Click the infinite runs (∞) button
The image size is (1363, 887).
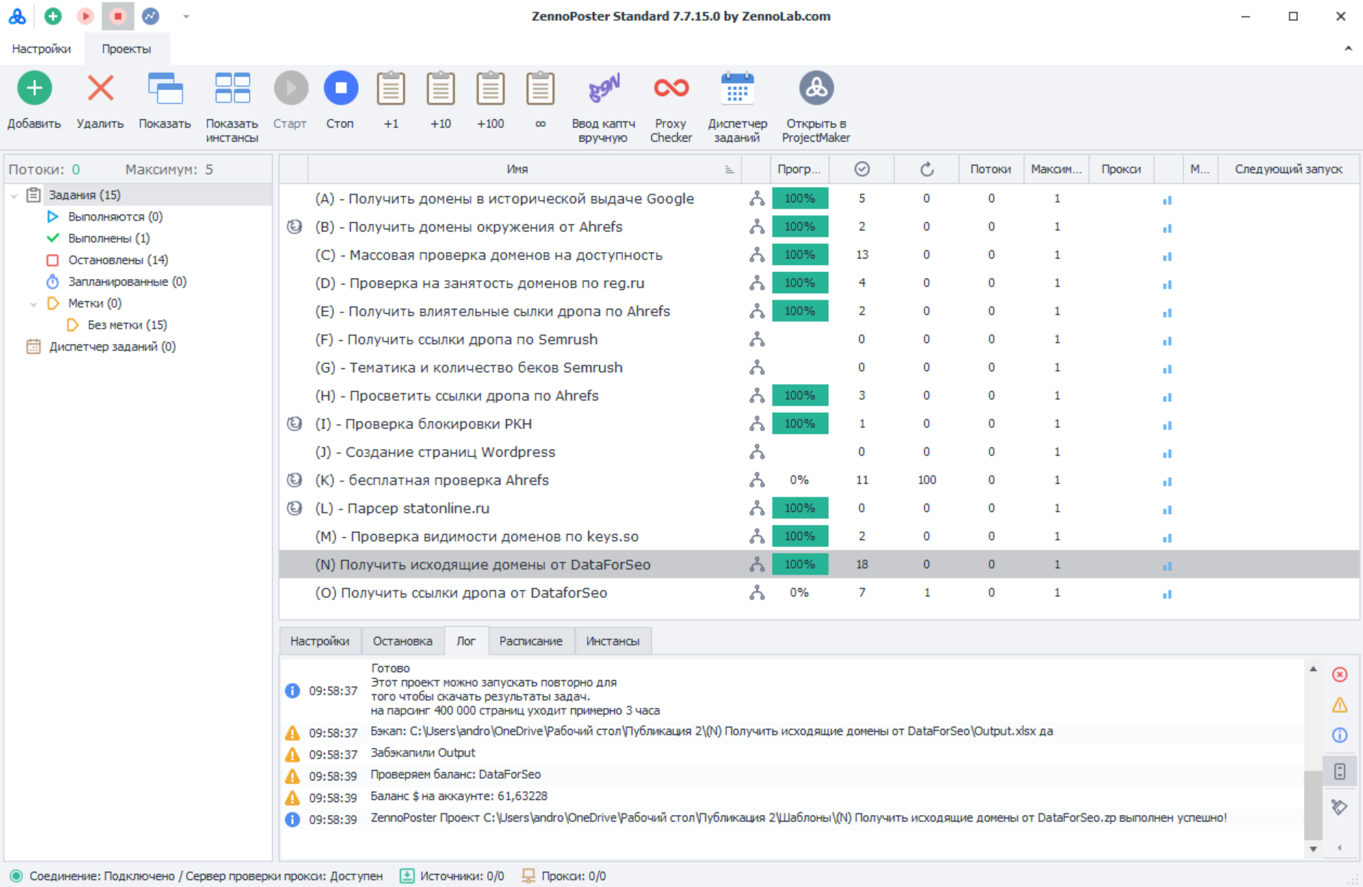pos(540,101)
